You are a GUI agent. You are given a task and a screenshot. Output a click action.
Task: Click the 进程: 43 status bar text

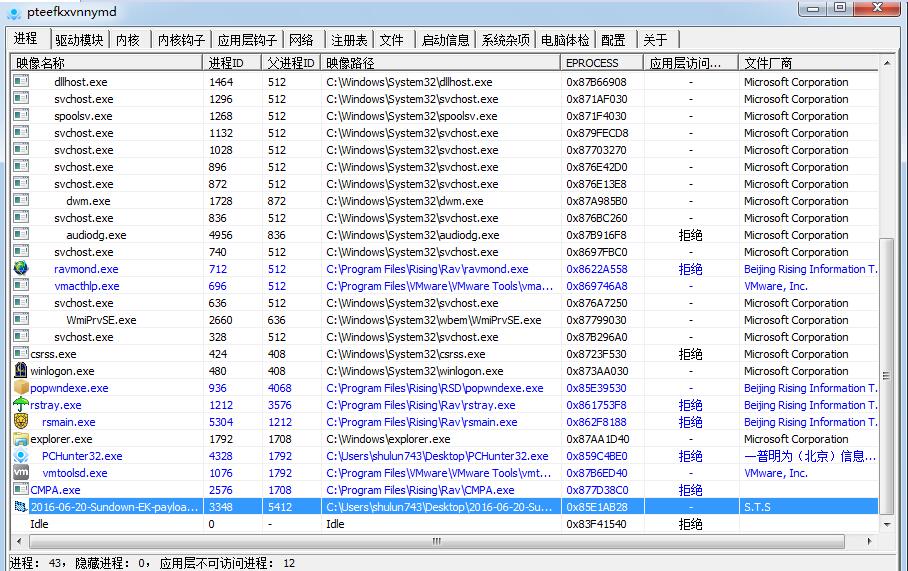(35, 563)
